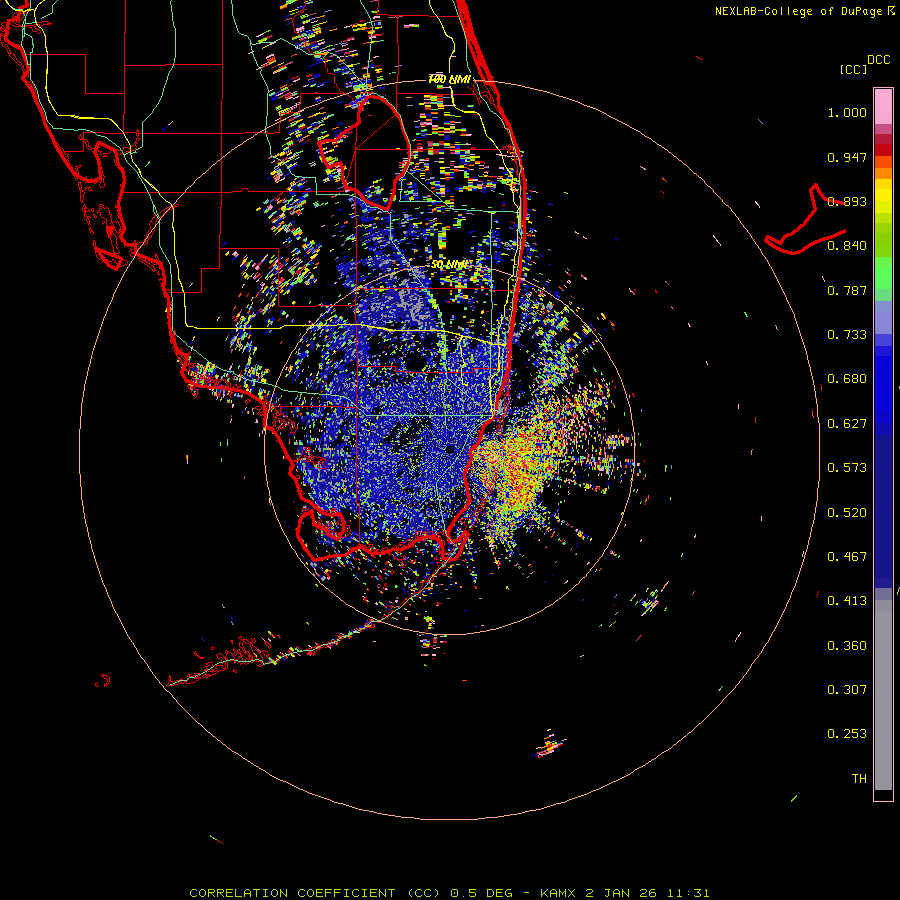The height and width of the screenshot is (900, 900).
Task: Click the 0.680 scale value
Action: pos(847,379)
